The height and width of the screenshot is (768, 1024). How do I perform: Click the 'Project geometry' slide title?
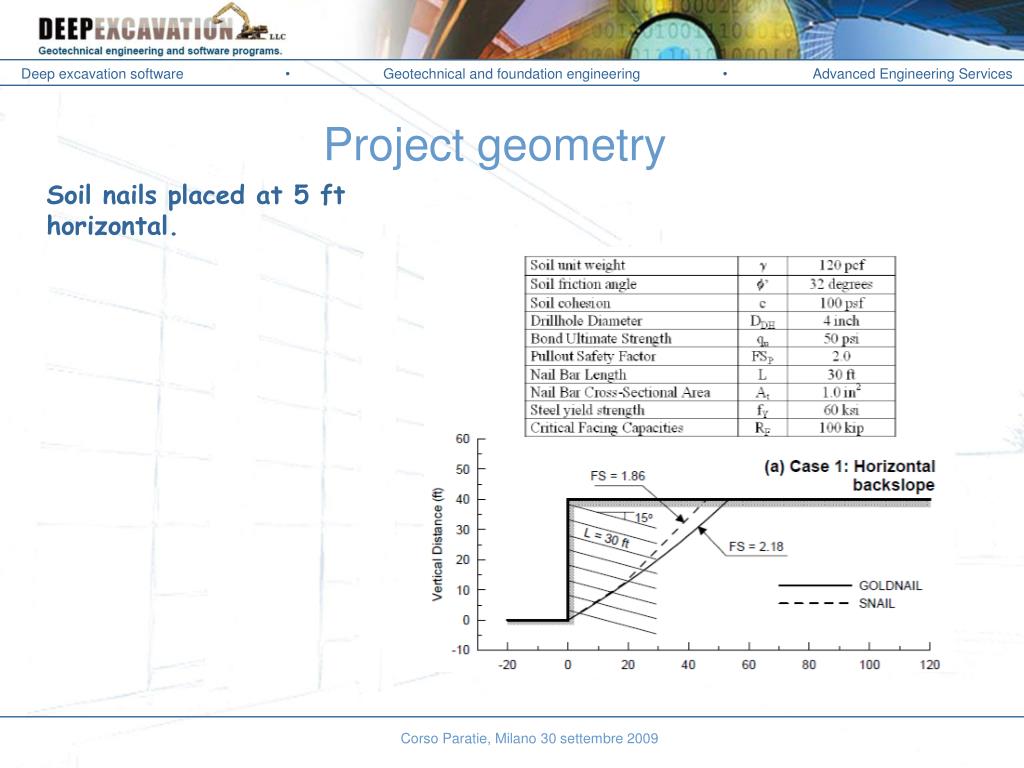(x=494, y=145)
